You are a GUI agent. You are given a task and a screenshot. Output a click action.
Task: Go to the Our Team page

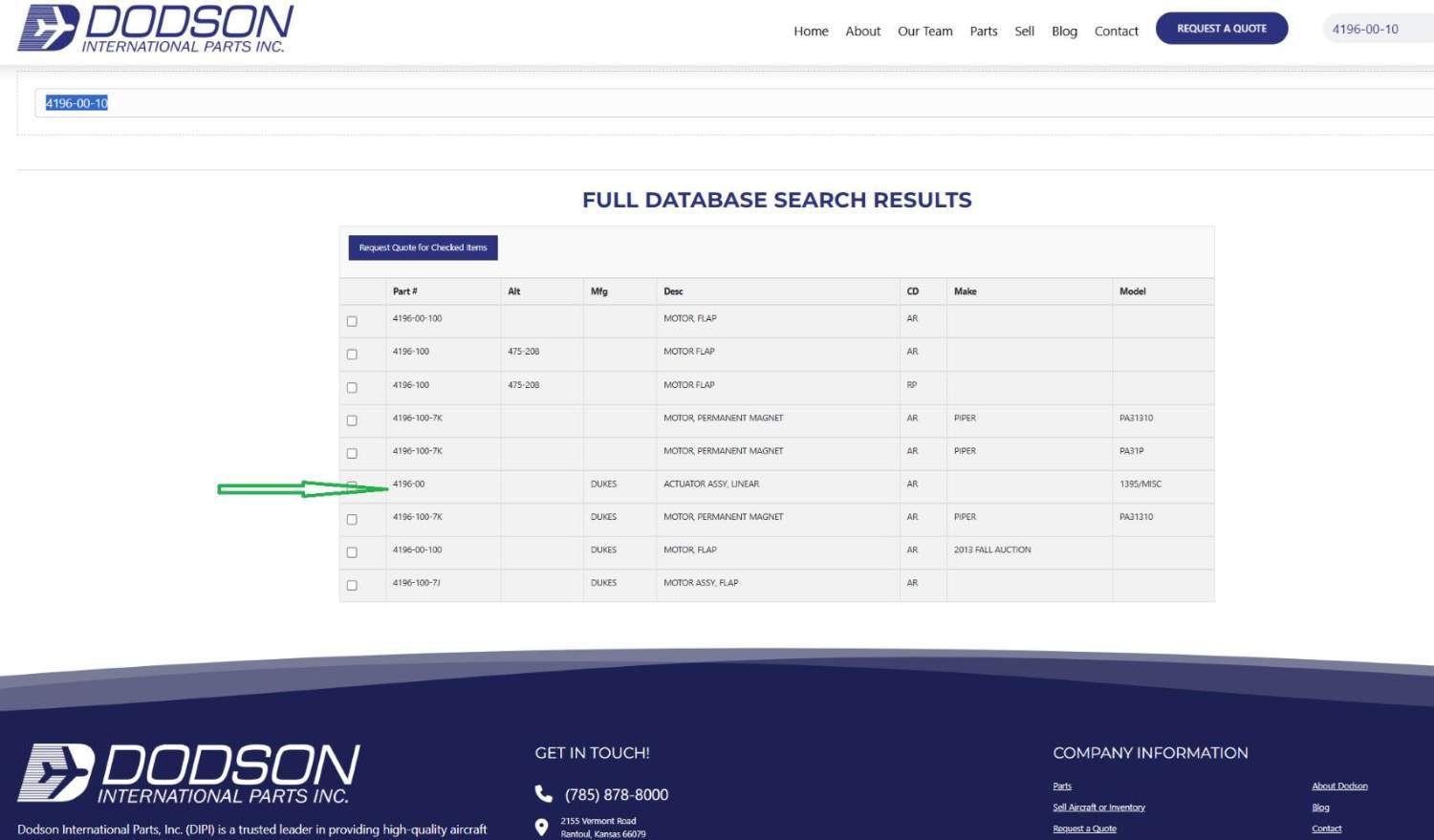click(924, 31)
